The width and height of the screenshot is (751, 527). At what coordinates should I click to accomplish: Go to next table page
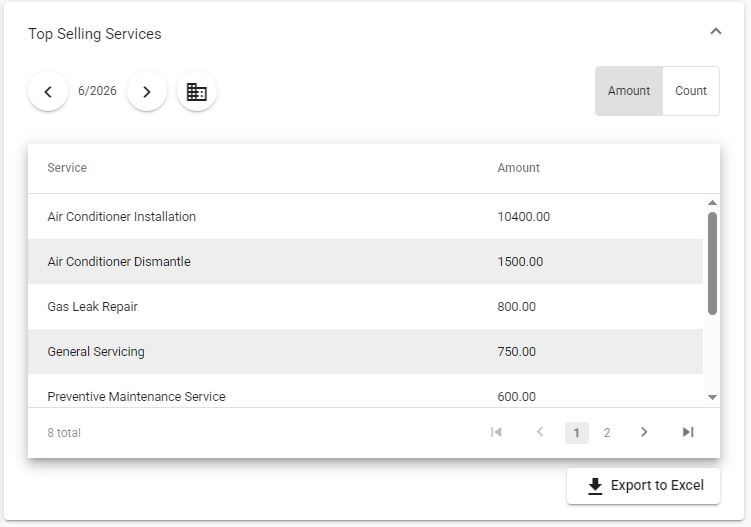pyautogui.click(x=644, y=432)
